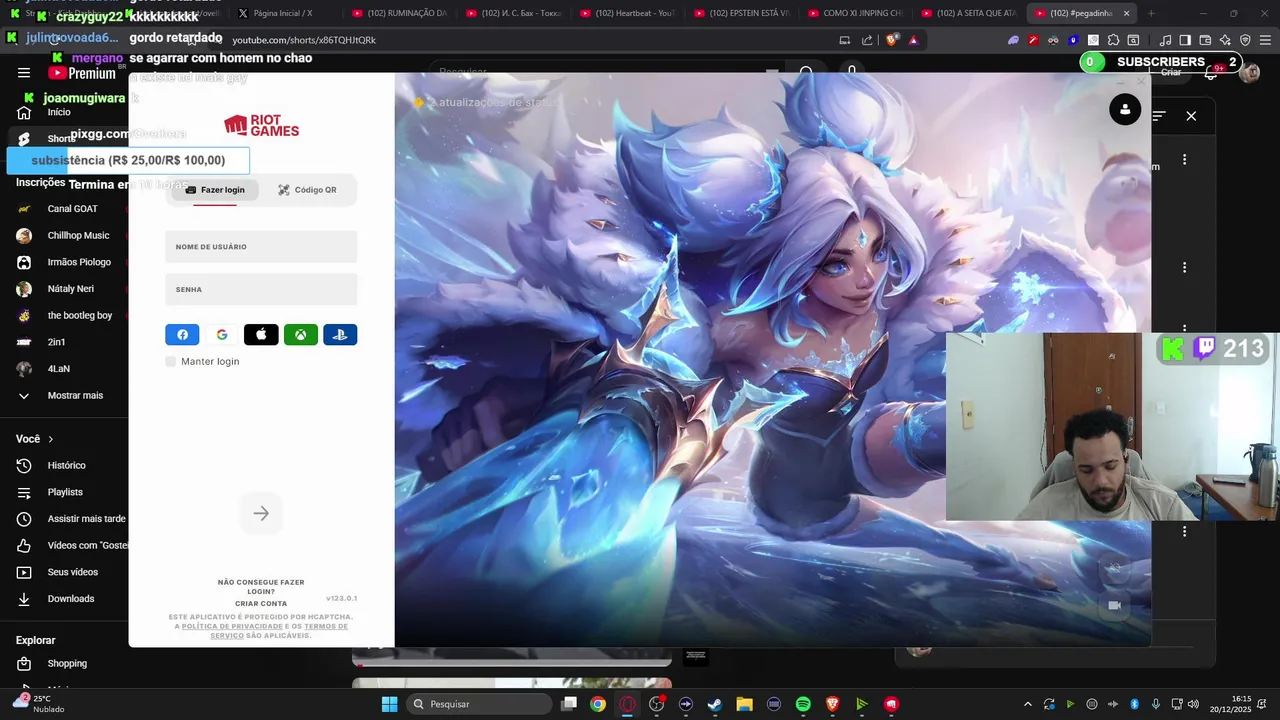Sign in with PlayStation in Riot login
The image size is (1280, 720).
coord(340,335)
